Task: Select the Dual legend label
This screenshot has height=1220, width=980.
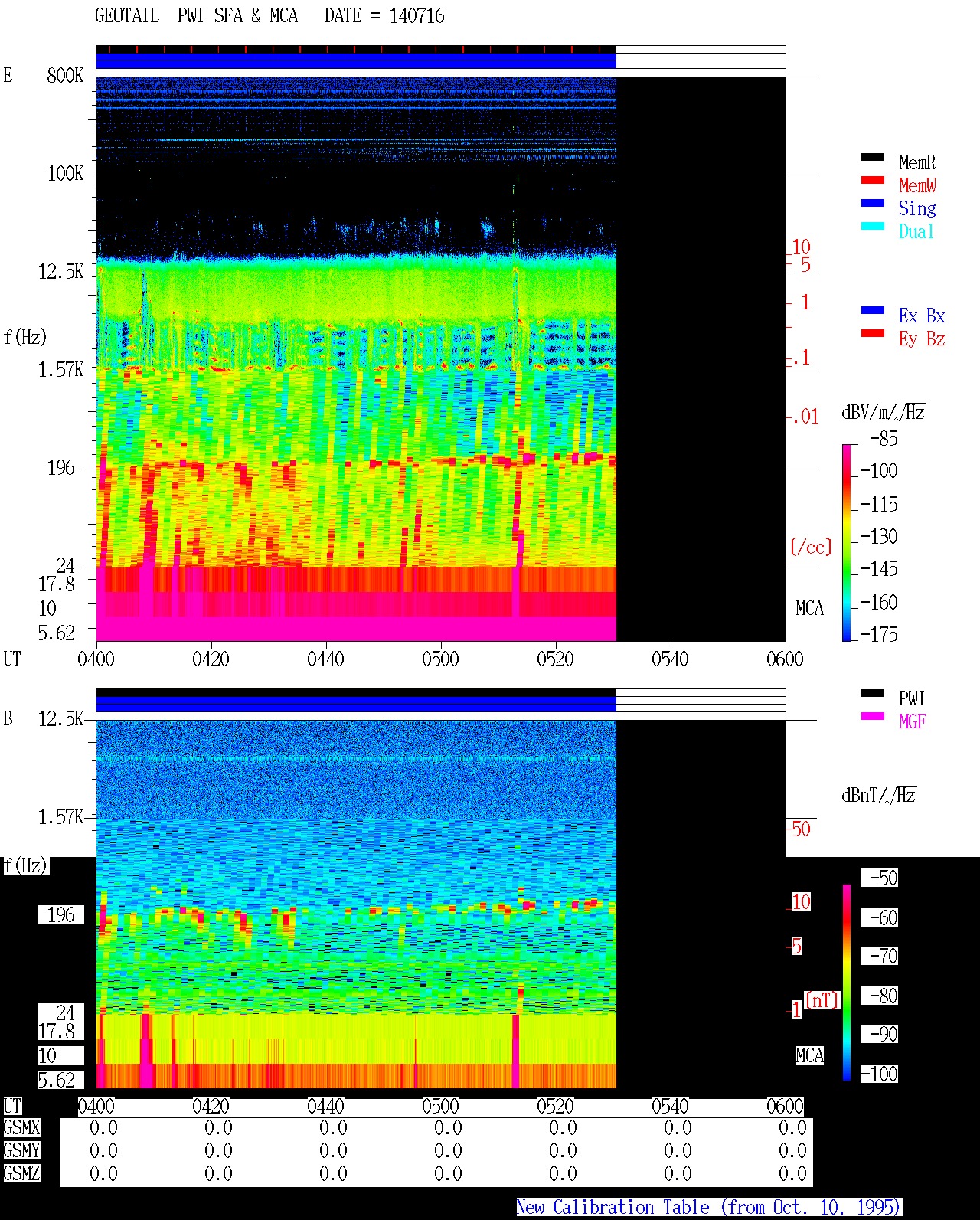Action: click(917, 231)
